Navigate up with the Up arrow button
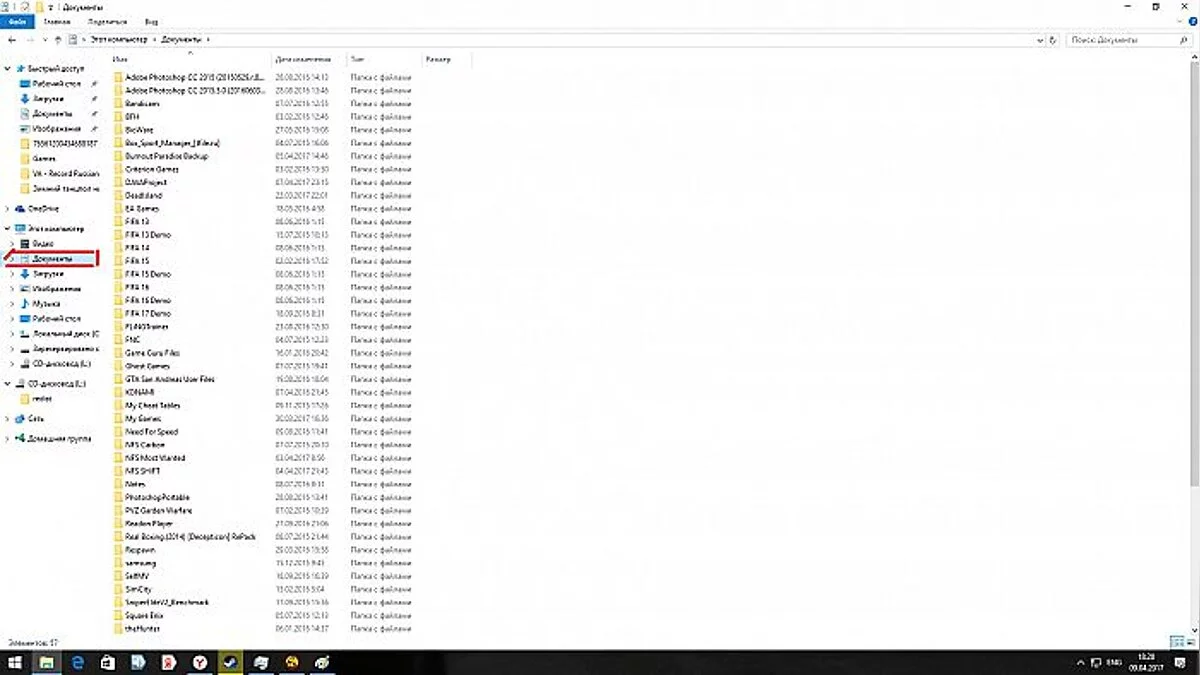 (60, 40)
